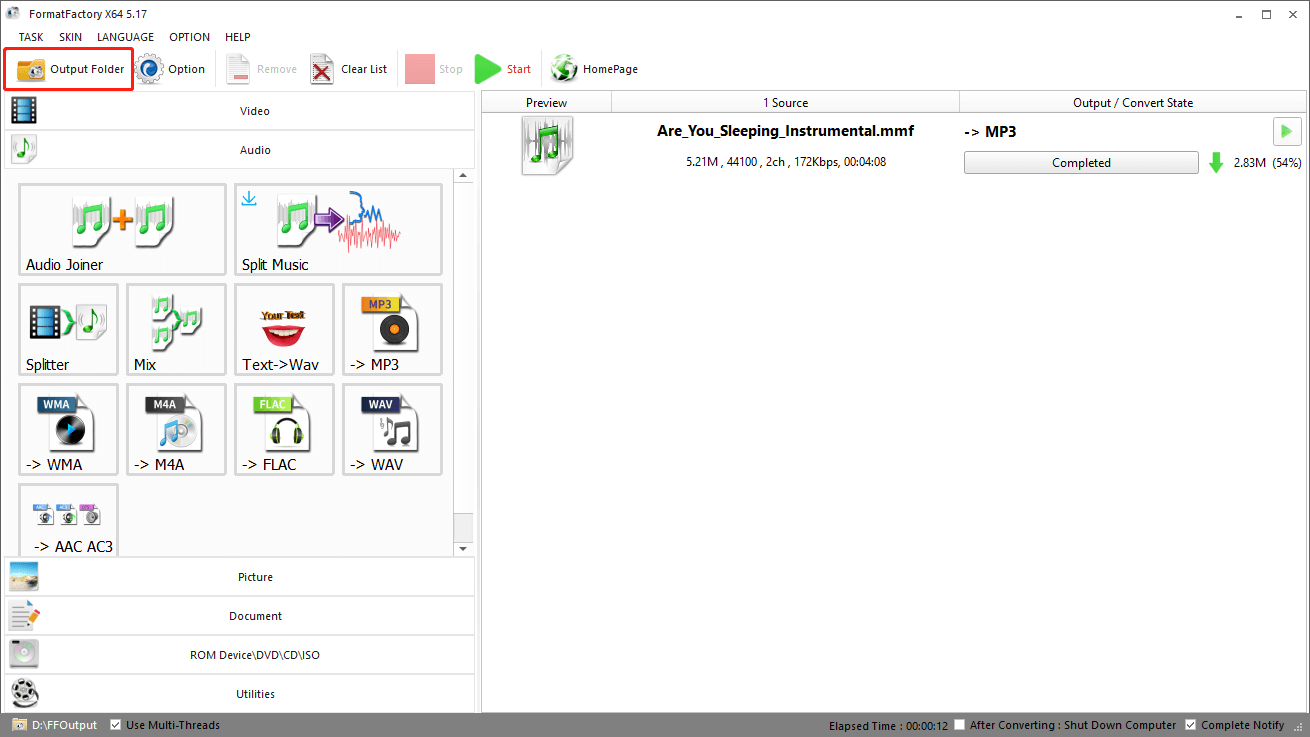Click the music file preview thumbnail
Viewport: 1310px width, 737px height.
pyautogui.click(x=547, y=146)
